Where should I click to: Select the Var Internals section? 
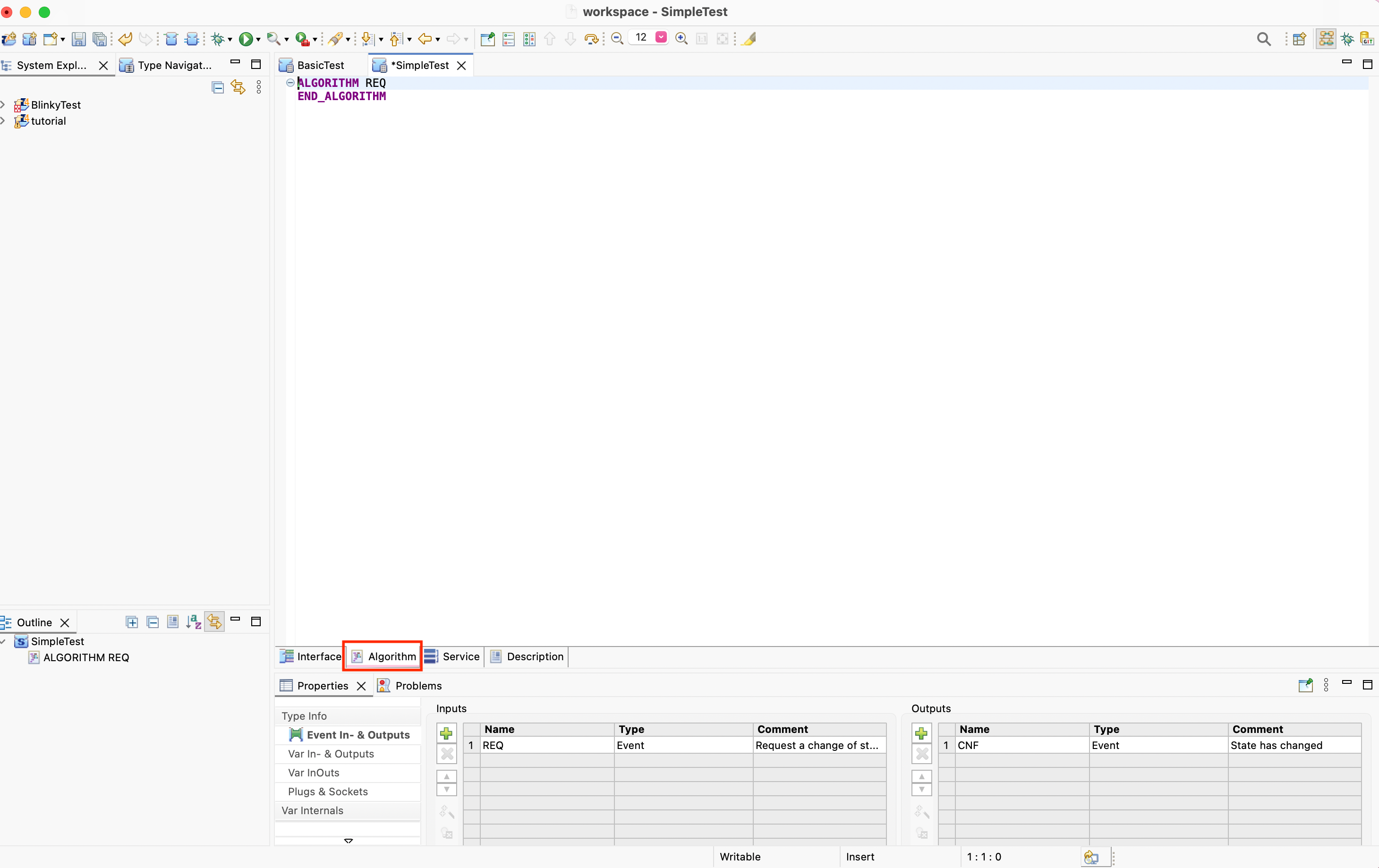click(x=348, y=811)
